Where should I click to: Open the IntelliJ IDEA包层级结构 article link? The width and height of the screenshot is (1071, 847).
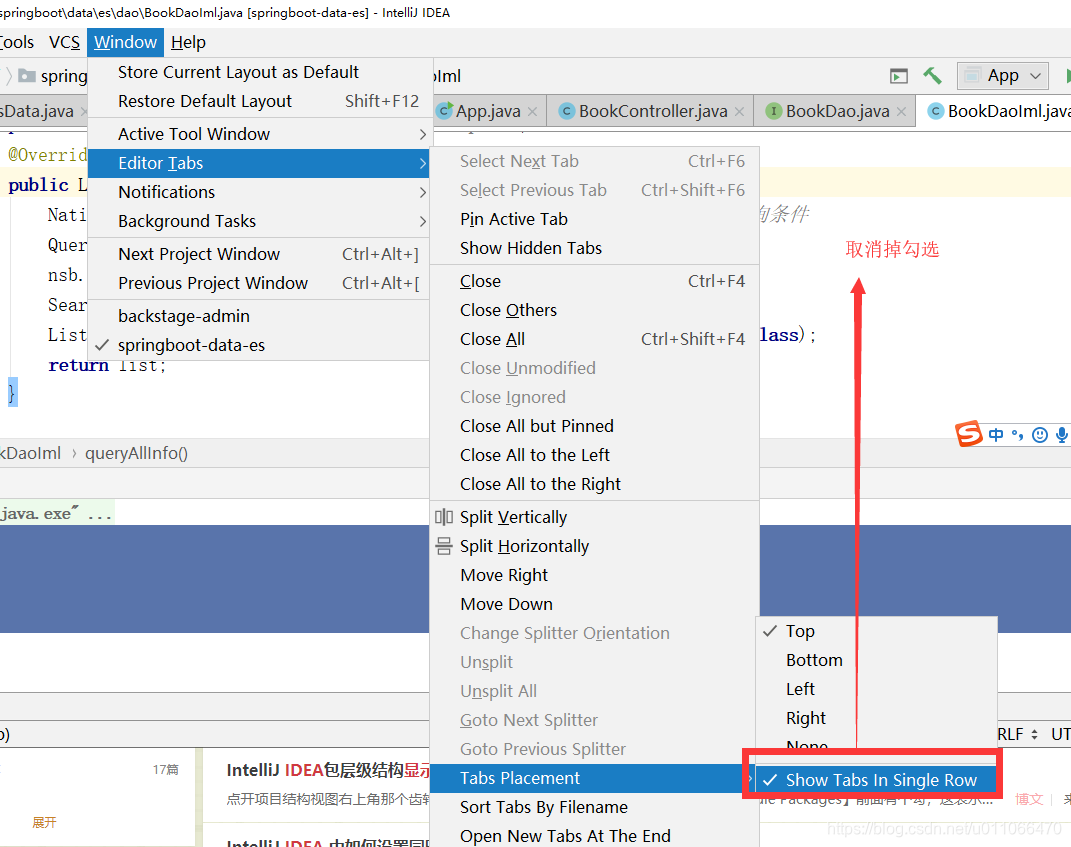[x=328, y=770]
